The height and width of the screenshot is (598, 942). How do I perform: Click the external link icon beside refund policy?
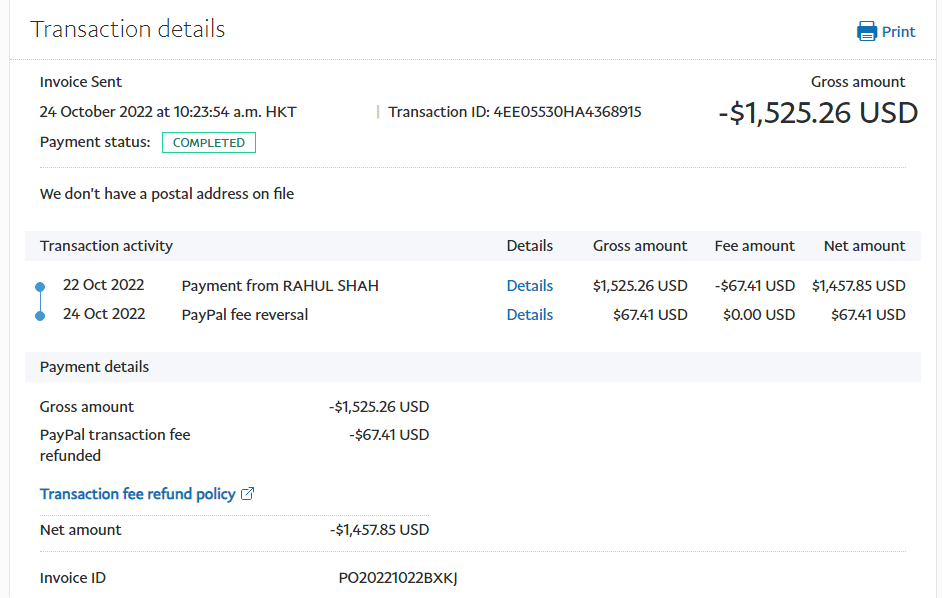pyautogui.click(x=248, y=494)
